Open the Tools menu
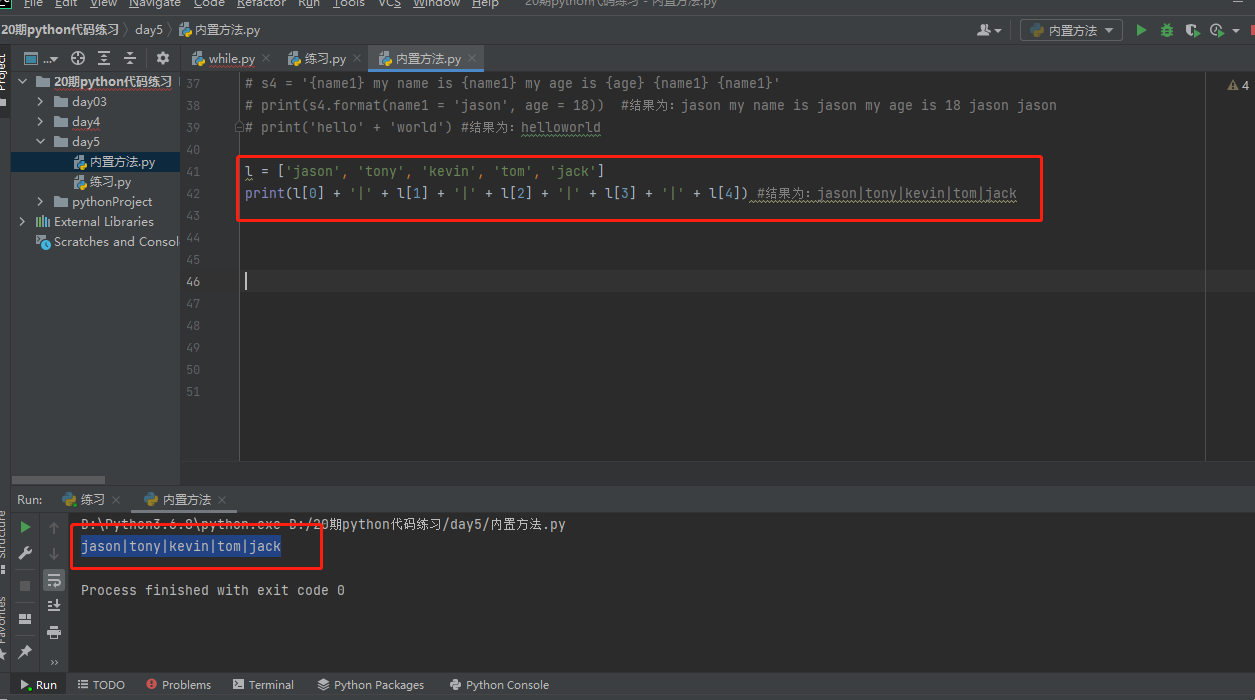Viewport: 1255px width, 700px height. click(349, 4)
